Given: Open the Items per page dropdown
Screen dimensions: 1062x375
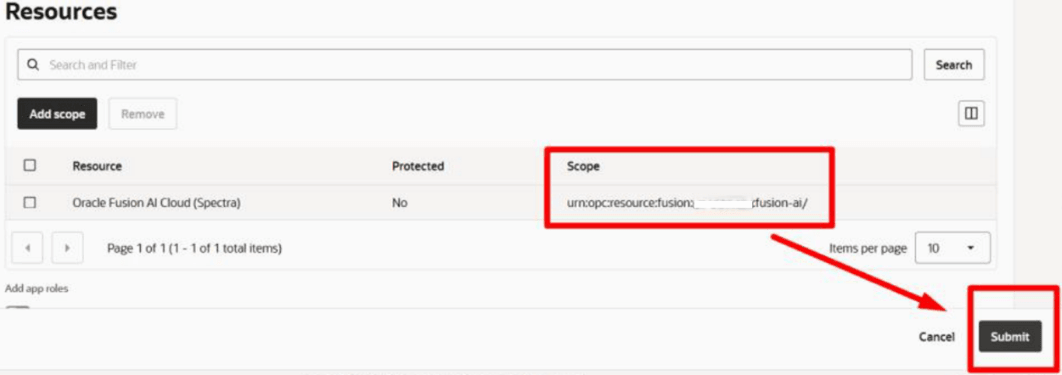Looking at the screenshot, I should click(952, 248).
